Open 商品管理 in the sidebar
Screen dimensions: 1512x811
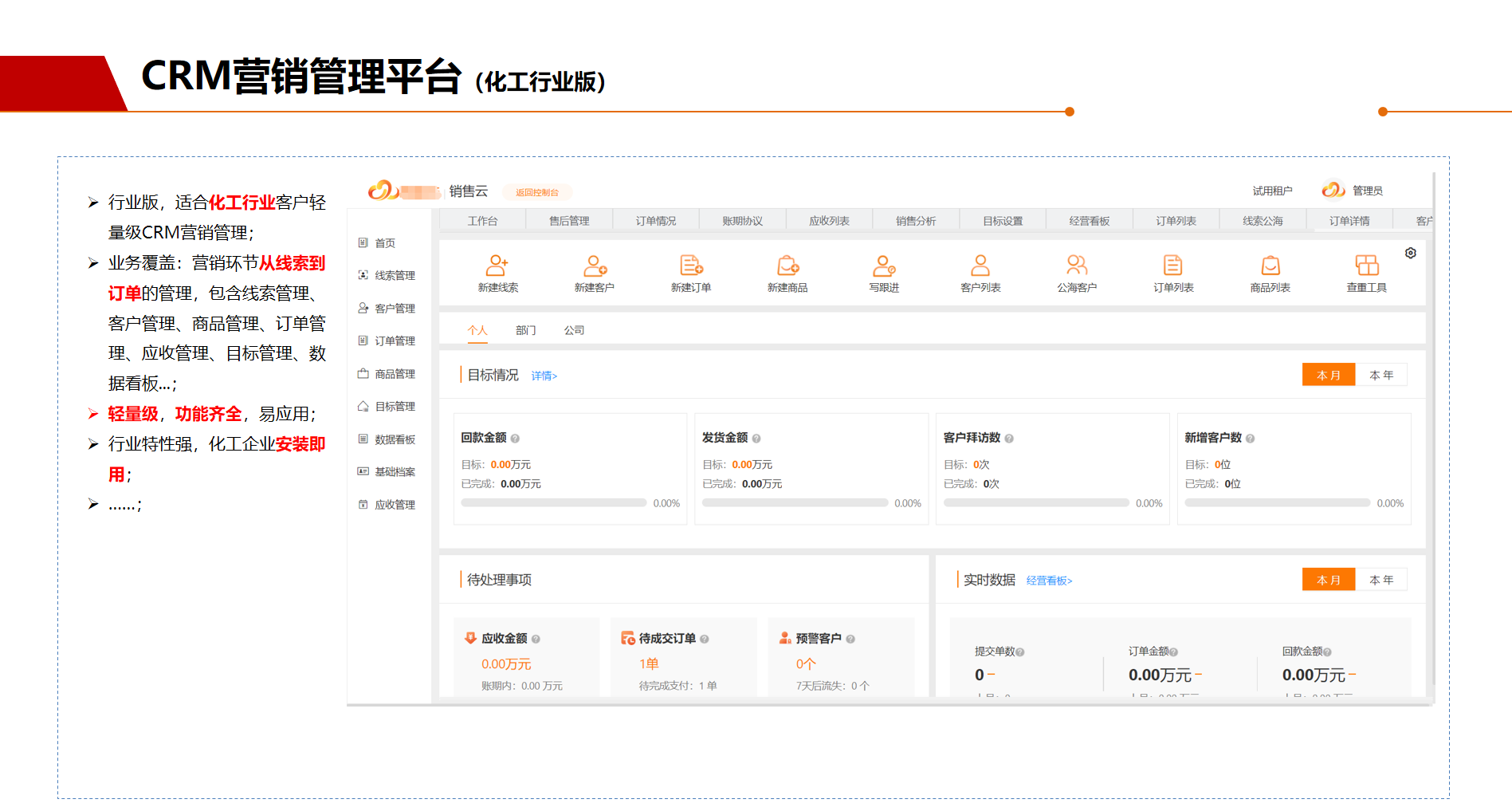tap(387, 374)
